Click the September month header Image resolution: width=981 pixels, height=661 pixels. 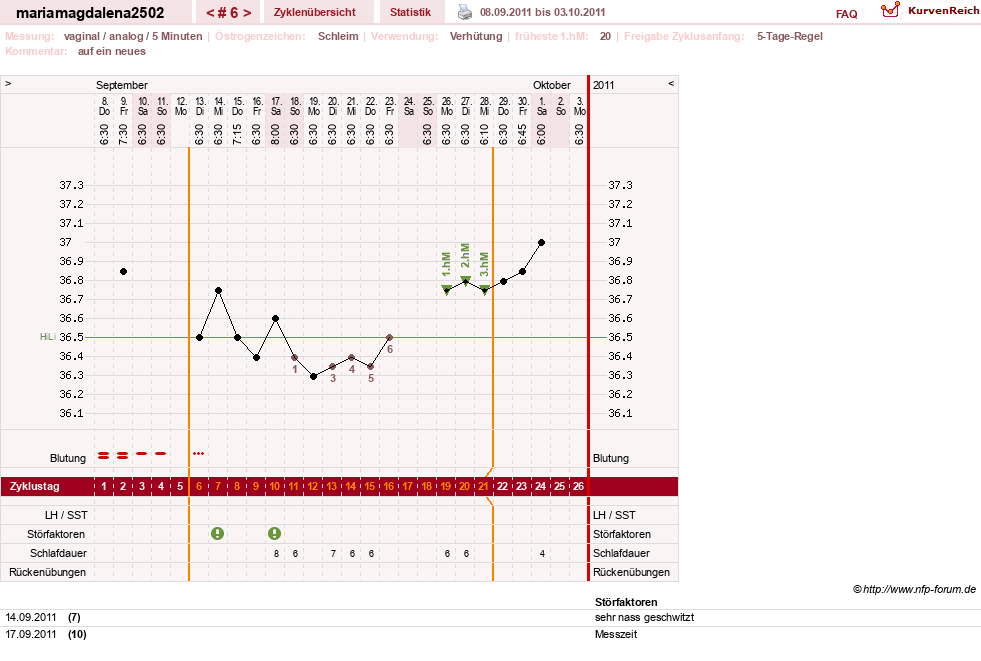[122, 85]
